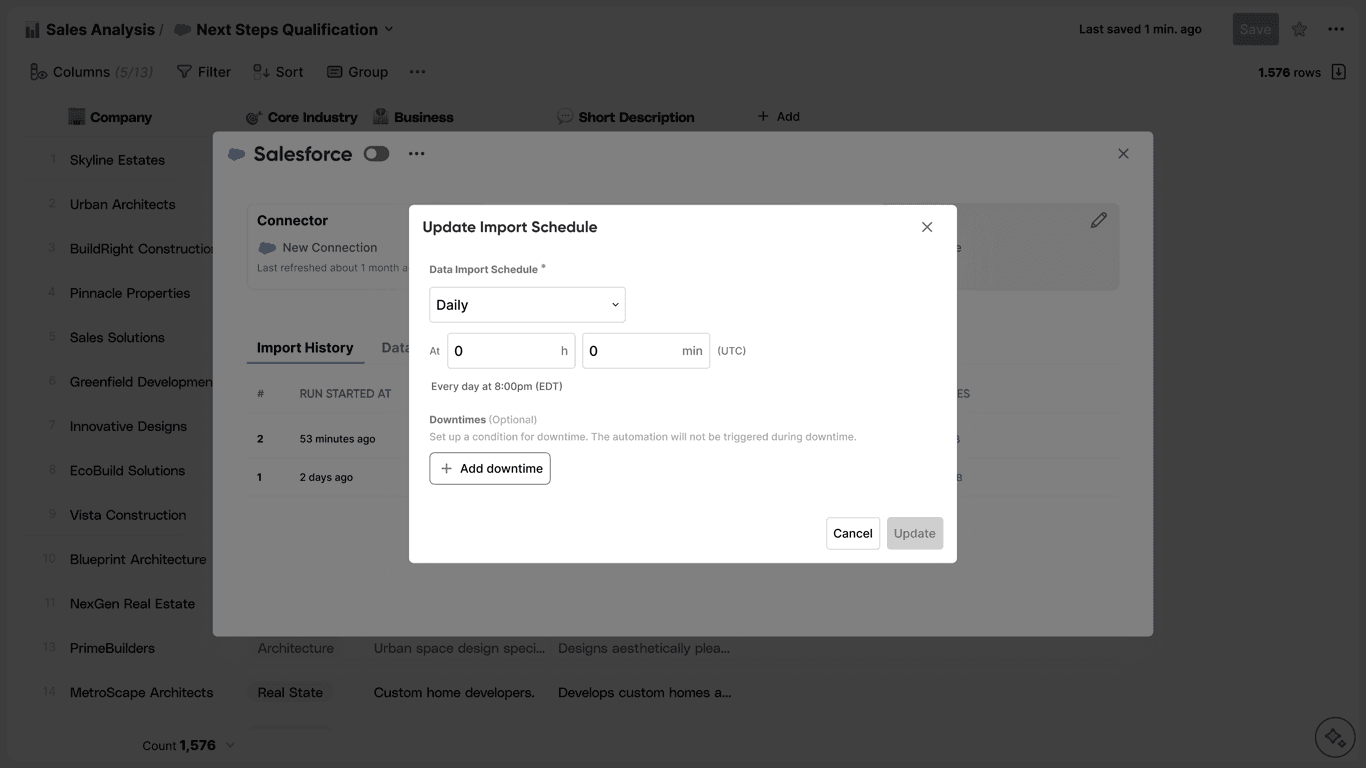Select the Skyline Estates row
Image resolution: width=1366 pixels, height=768 pixels.
pos(117,160)
